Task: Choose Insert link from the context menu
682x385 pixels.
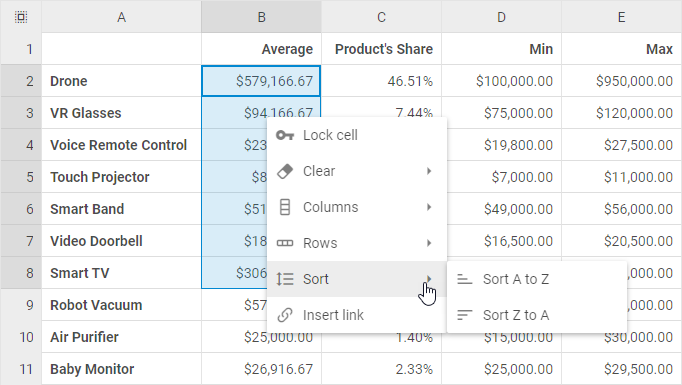Action: pos(357,315)
